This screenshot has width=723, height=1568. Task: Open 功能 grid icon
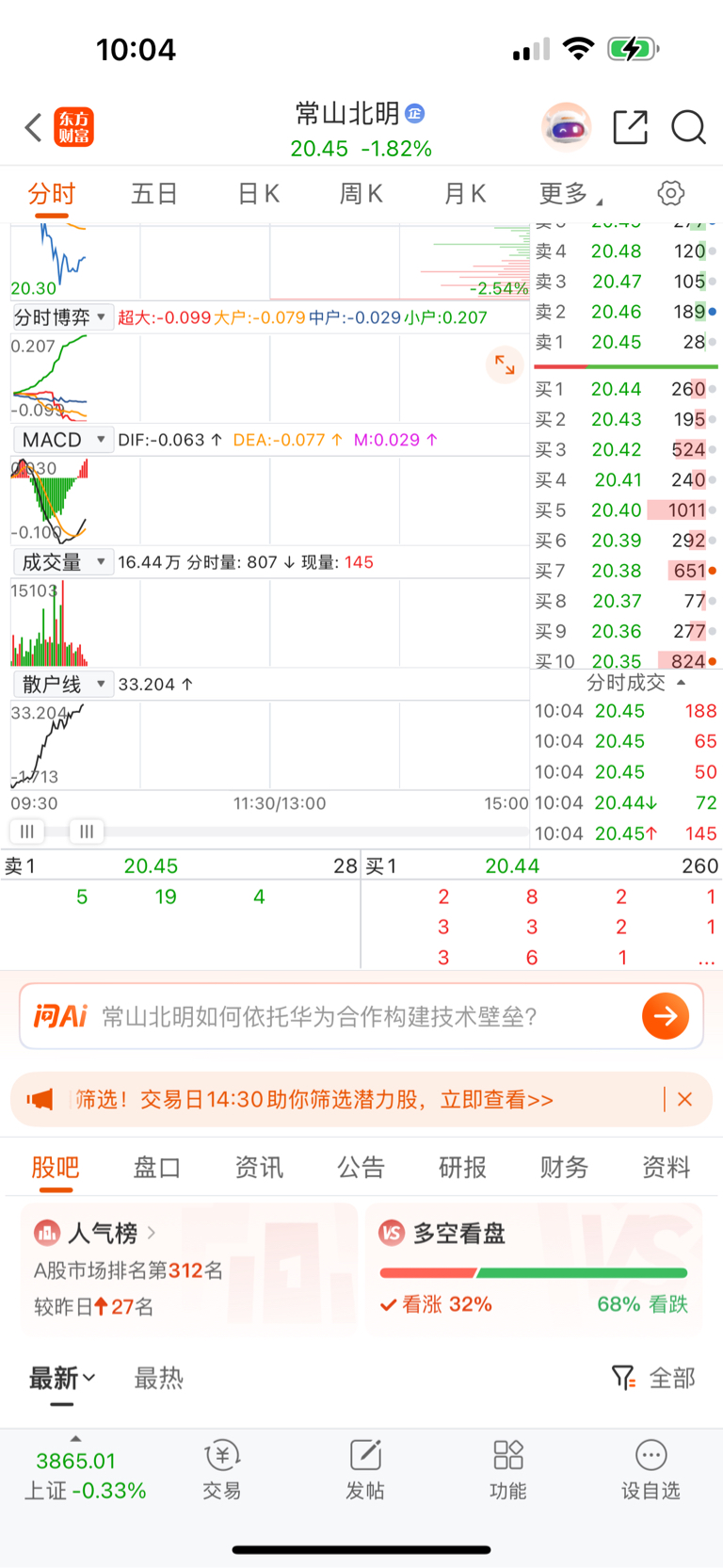click(x=508, y=1469)
